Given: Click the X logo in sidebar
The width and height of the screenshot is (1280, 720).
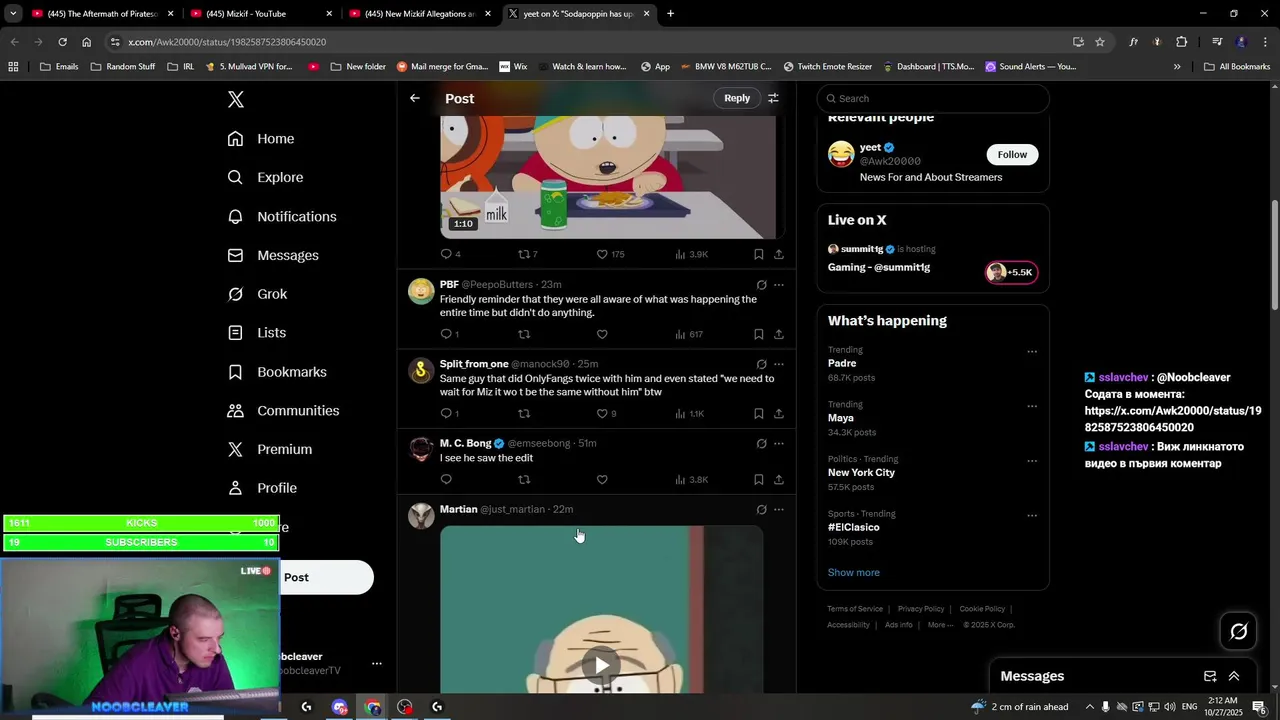Looking at the screenshot, I should (236, 99).
